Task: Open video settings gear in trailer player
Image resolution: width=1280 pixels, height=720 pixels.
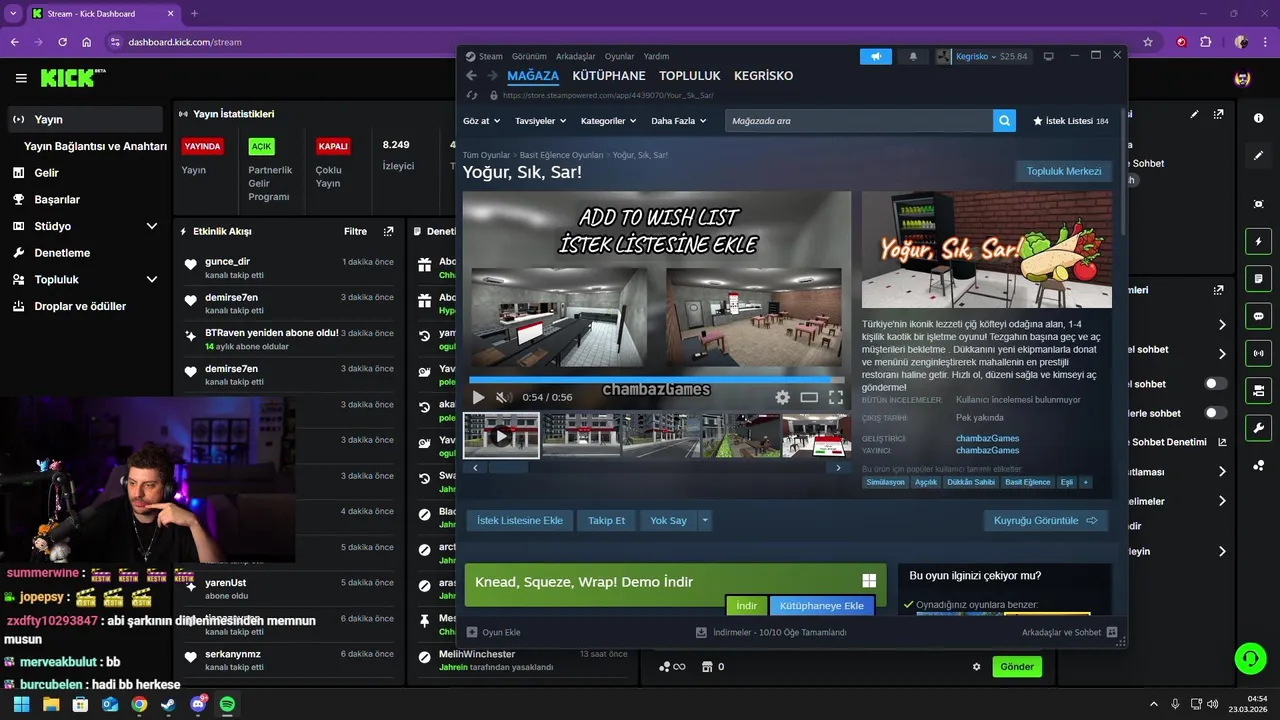Action: point(782,397)
